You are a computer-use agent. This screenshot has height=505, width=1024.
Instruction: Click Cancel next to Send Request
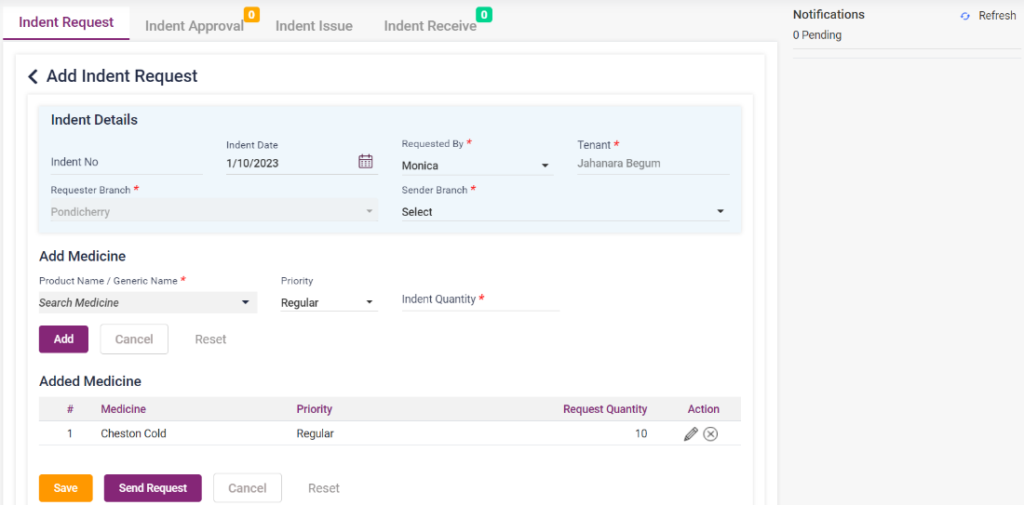click(247, 488)
